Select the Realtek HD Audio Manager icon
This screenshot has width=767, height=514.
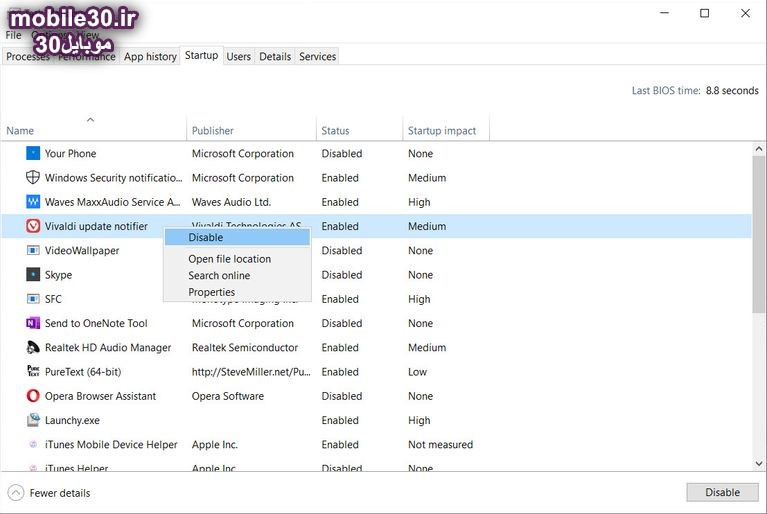(33, 348)
